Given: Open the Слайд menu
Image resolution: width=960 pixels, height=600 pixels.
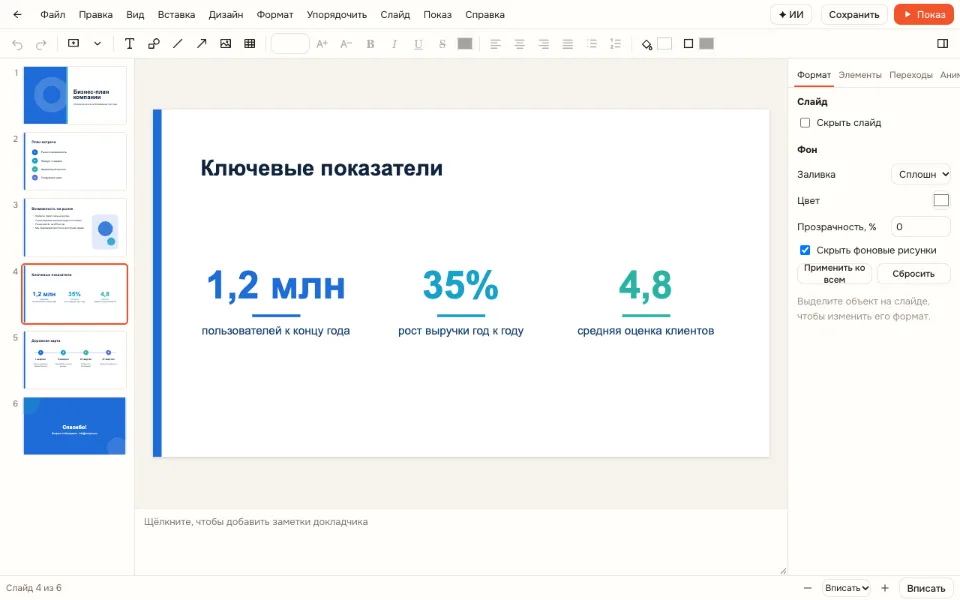Looking at the screenshot, I should pos(395,15).
